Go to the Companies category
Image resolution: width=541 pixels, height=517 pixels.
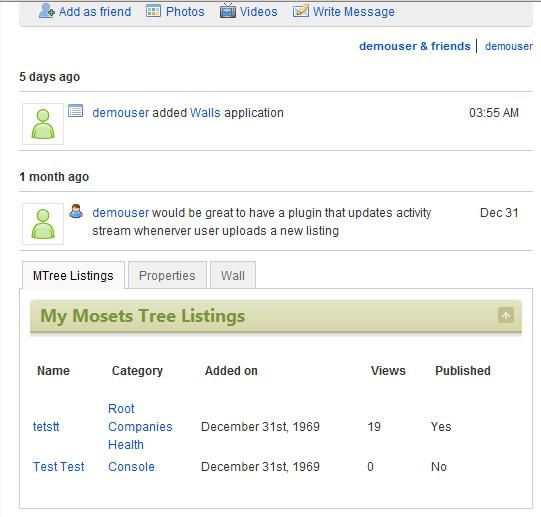coord(140,427)
